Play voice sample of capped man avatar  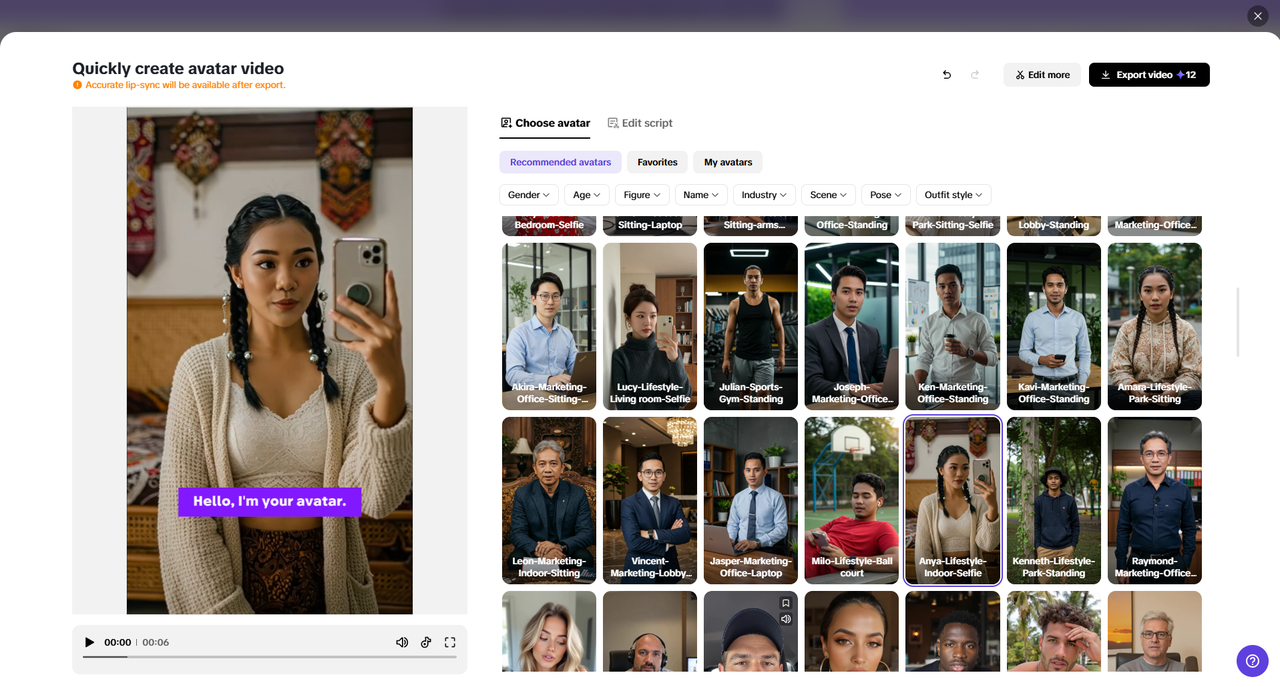tap(786, 619)
